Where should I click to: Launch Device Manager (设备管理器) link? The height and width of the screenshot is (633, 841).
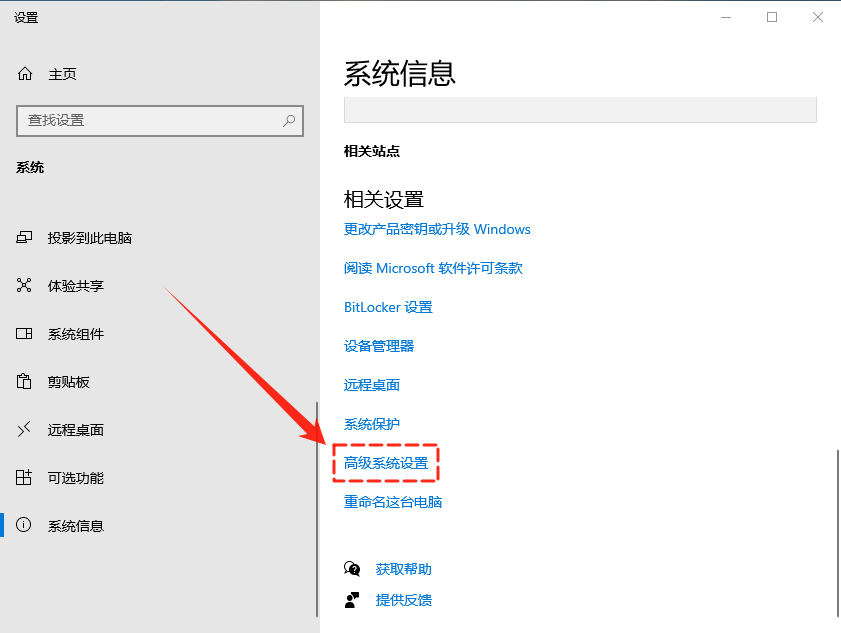click(379, 346)
